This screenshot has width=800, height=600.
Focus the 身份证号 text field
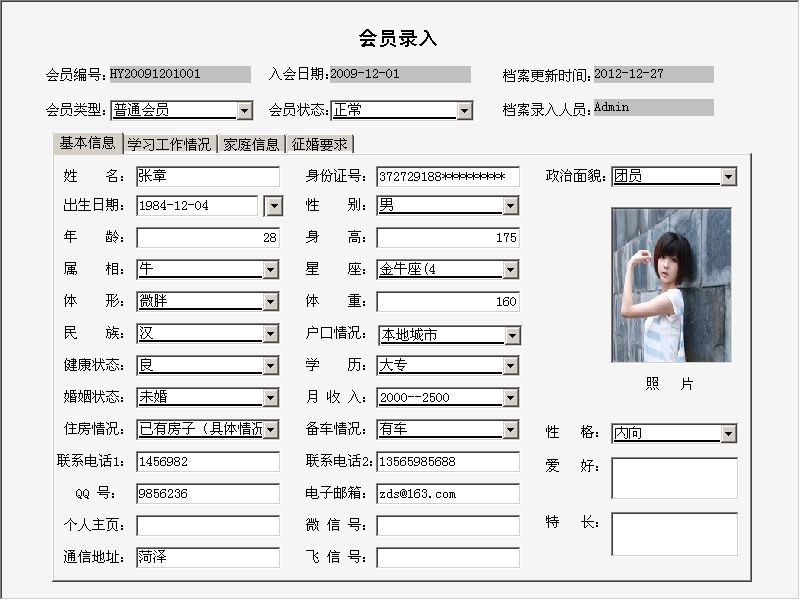point(448,177)
